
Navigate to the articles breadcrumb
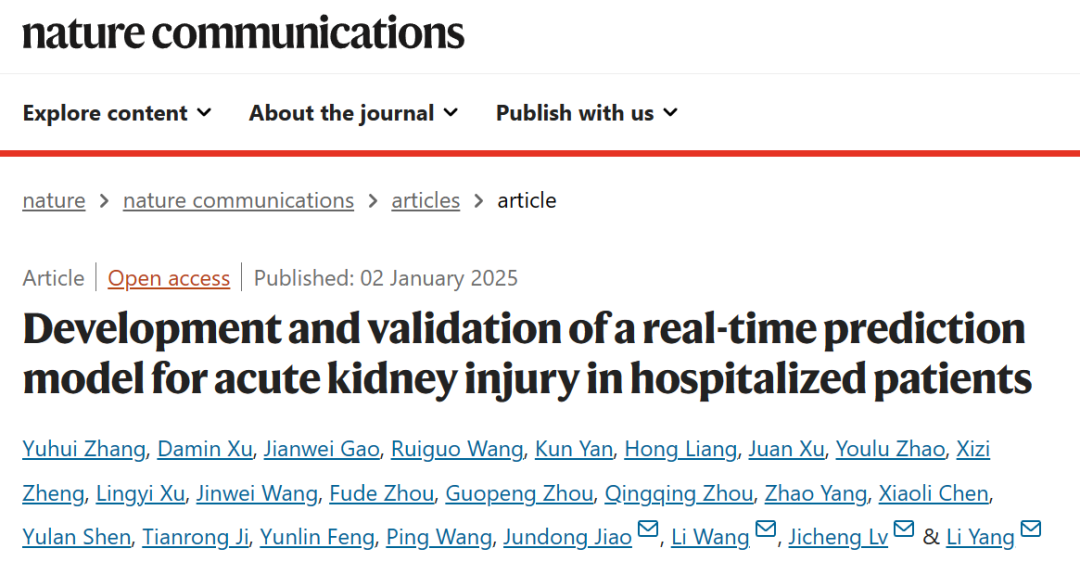pyautogui.click(x=426, y=201)
